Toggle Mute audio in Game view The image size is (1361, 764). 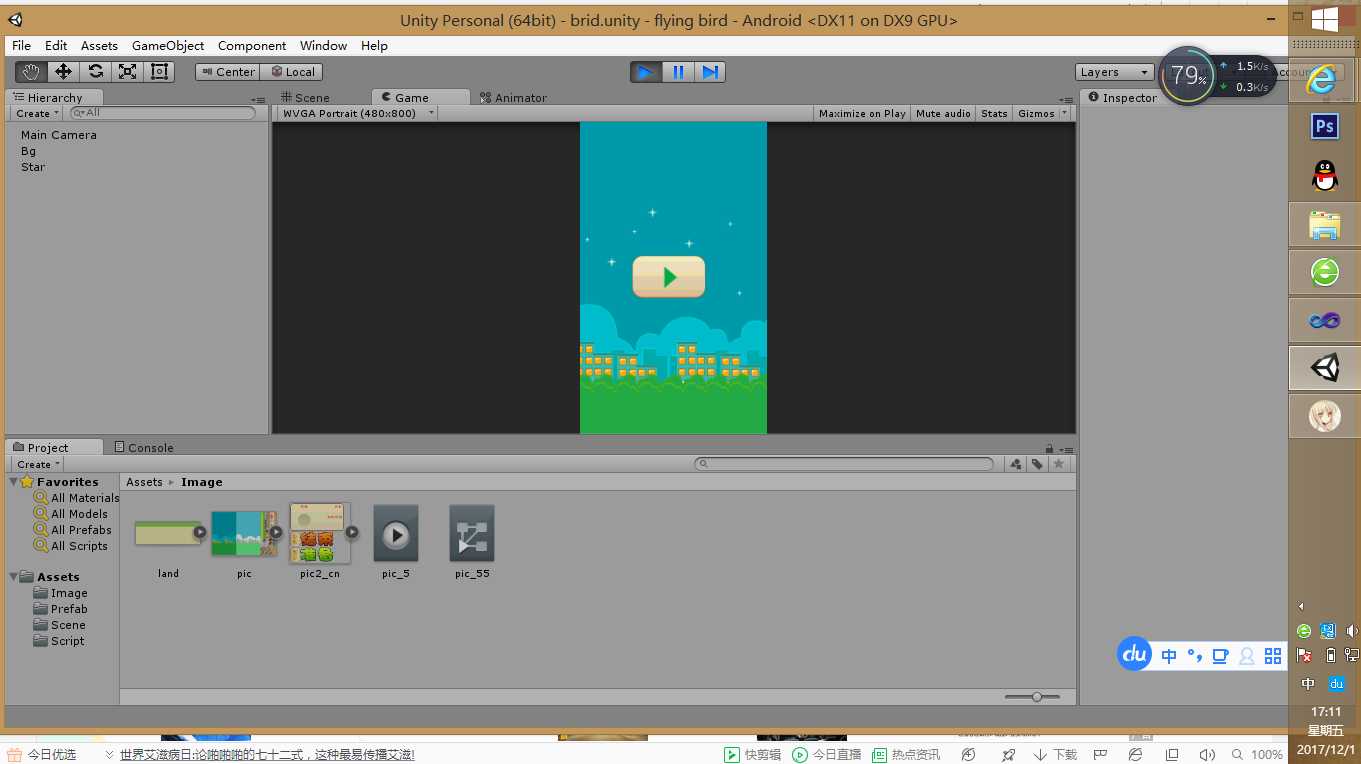point(943,113)
